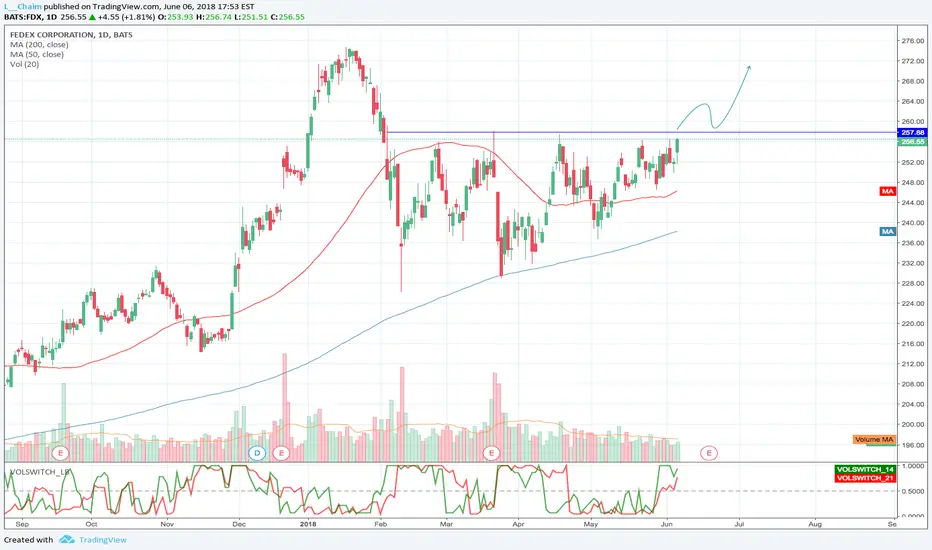Click the Sep label on time axis
932x550 pixels.
click(22, 524)
